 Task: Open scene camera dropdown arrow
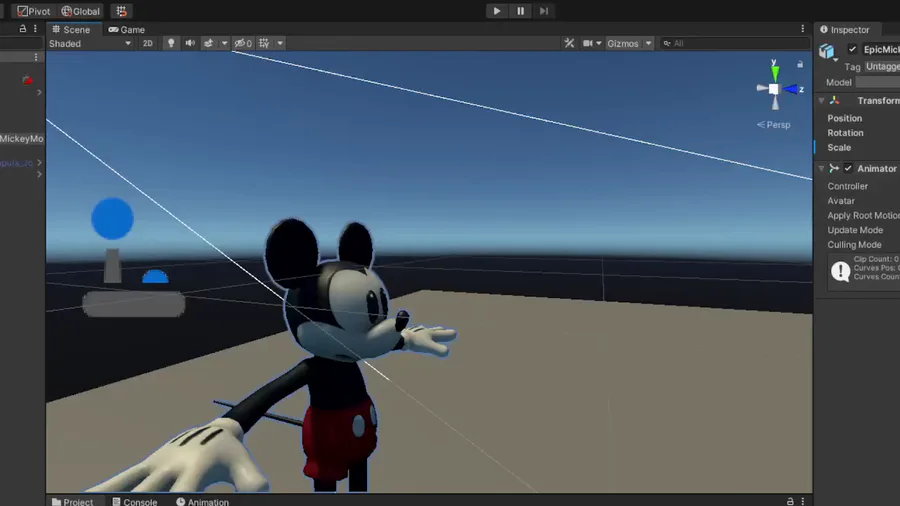point(599,44)
